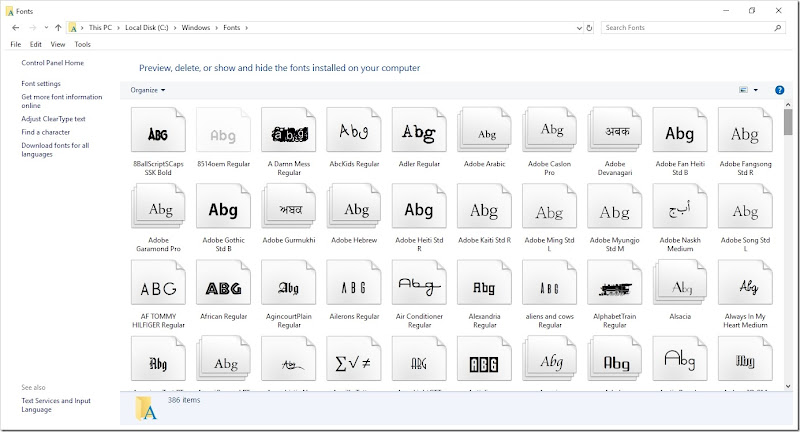The width and height of the screenshot is (800, 432).
Task: Select the Adobe Kaiti Std R font
Action: [485, 206]
